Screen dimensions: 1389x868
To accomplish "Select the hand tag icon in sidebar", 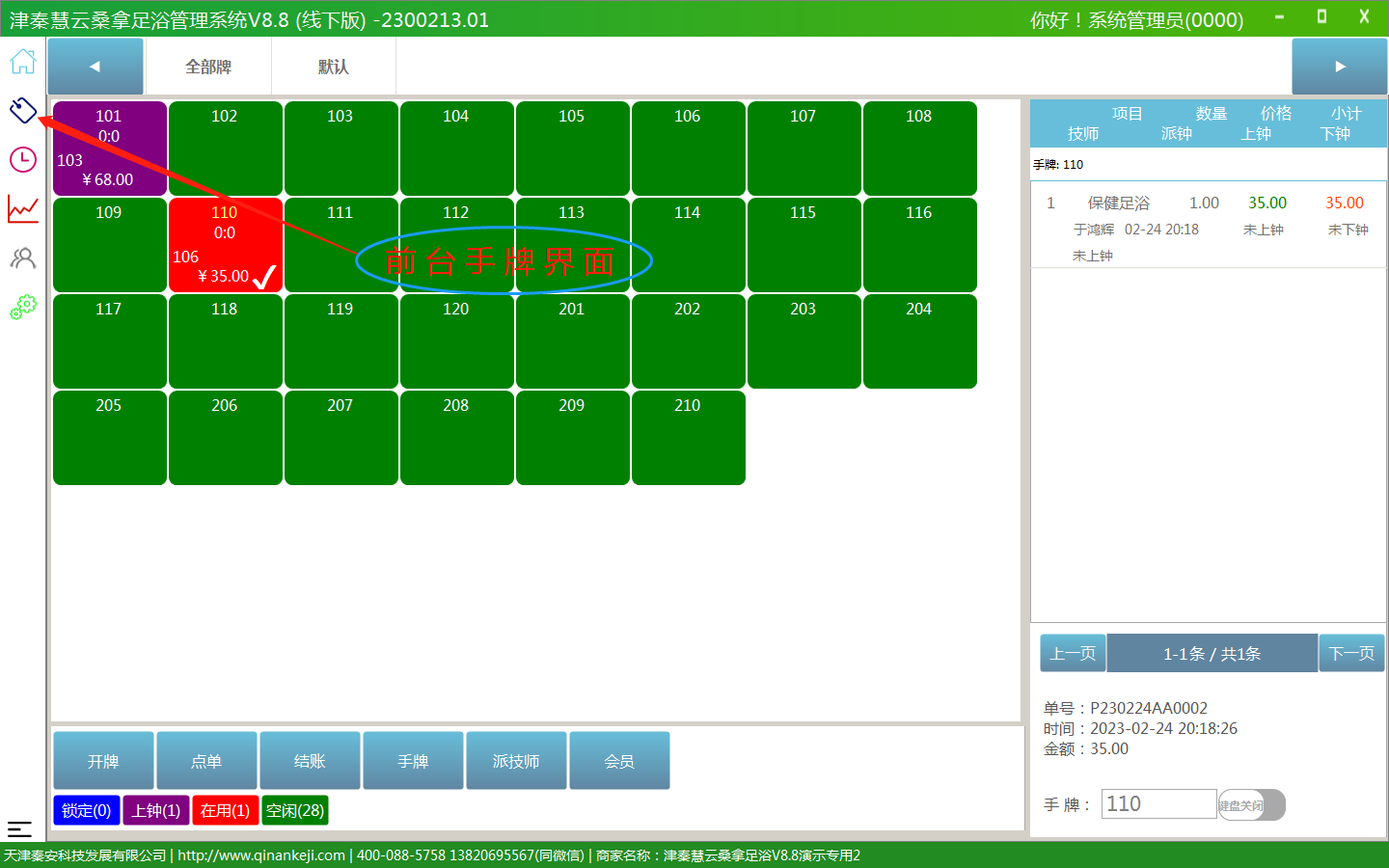I will click(23, 110).
